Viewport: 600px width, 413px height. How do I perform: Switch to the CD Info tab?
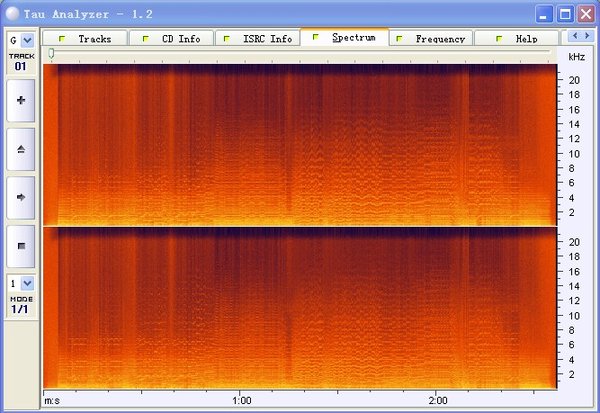pyautogui.click(x=171, y=38)
